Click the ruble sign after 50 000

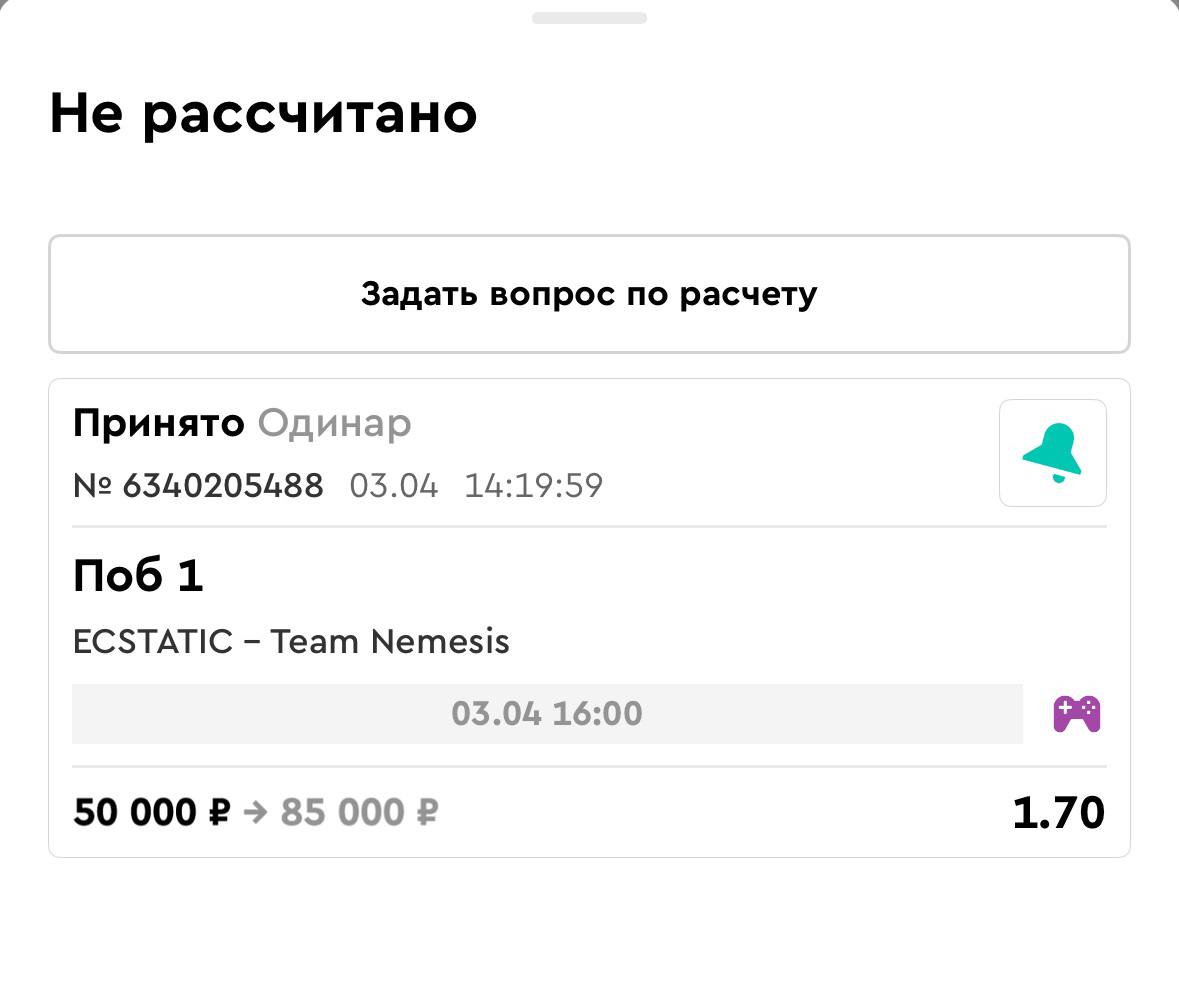[219, 812]
